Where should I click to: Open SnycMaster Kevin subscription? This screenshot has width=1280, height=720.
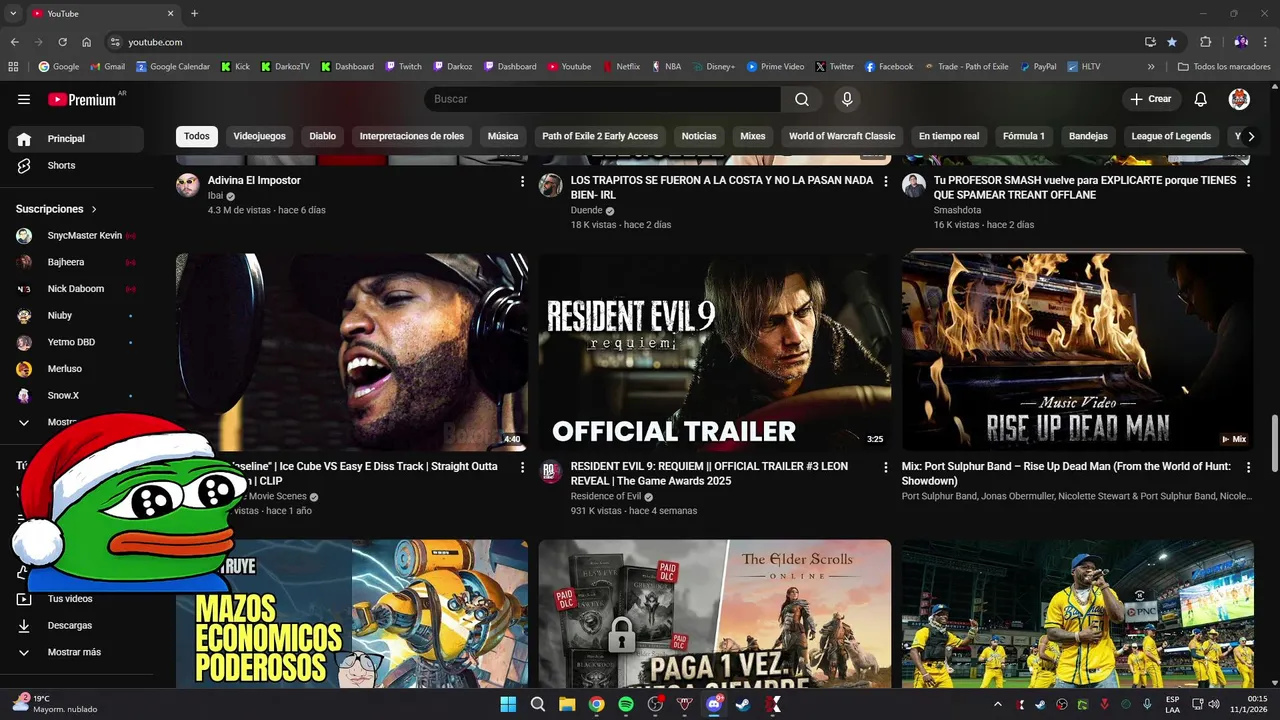(76, 235)
